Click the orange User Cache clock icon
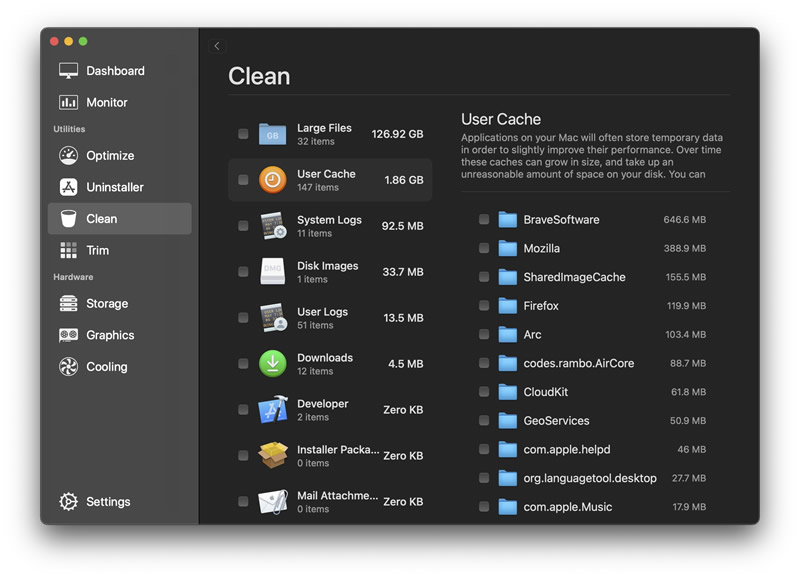This screenshot has height=578, width=800. point(272,180)
